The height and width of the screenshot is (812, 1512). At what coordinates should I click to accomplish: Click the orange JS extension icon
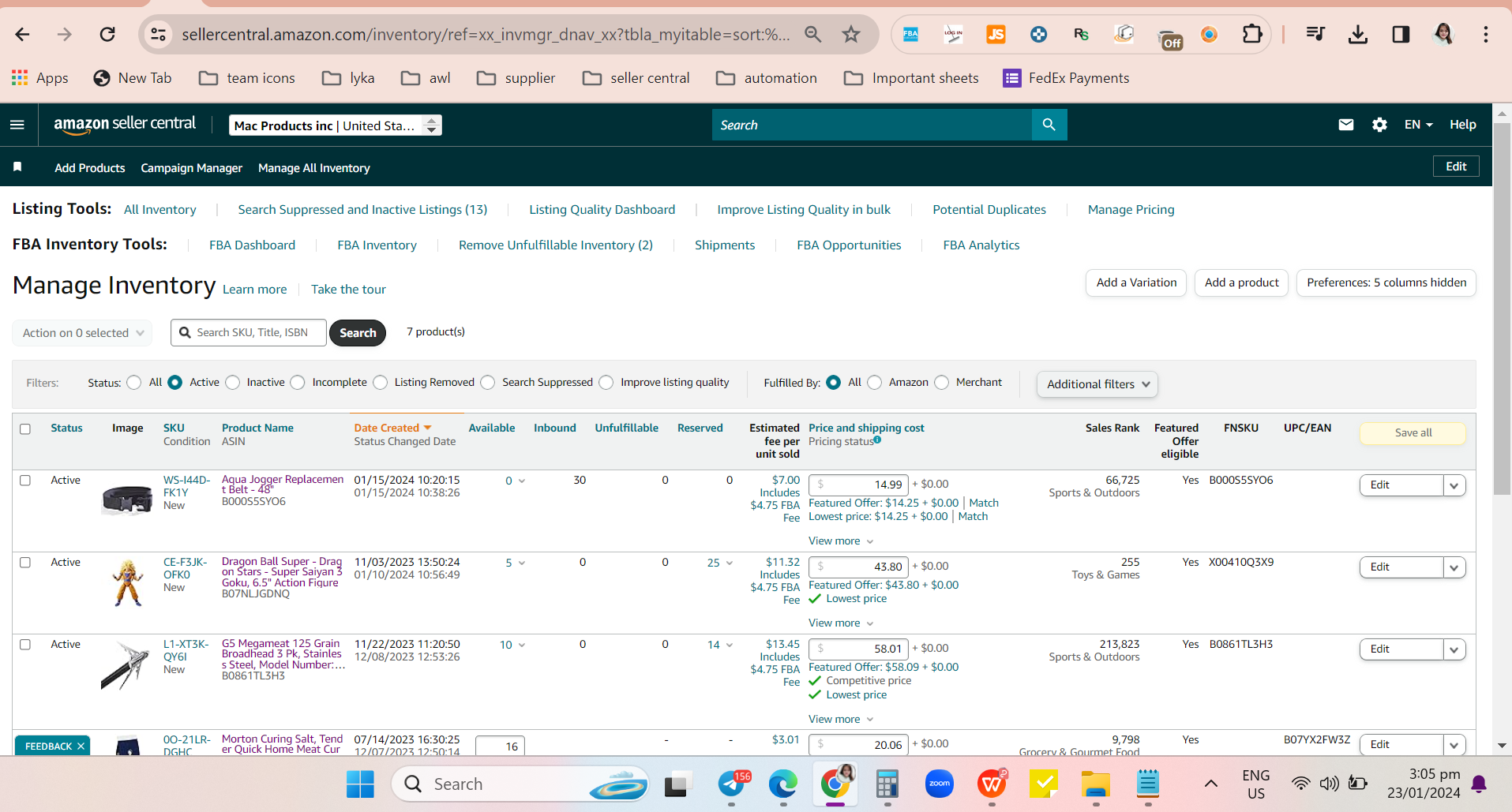tap(996, 34)
